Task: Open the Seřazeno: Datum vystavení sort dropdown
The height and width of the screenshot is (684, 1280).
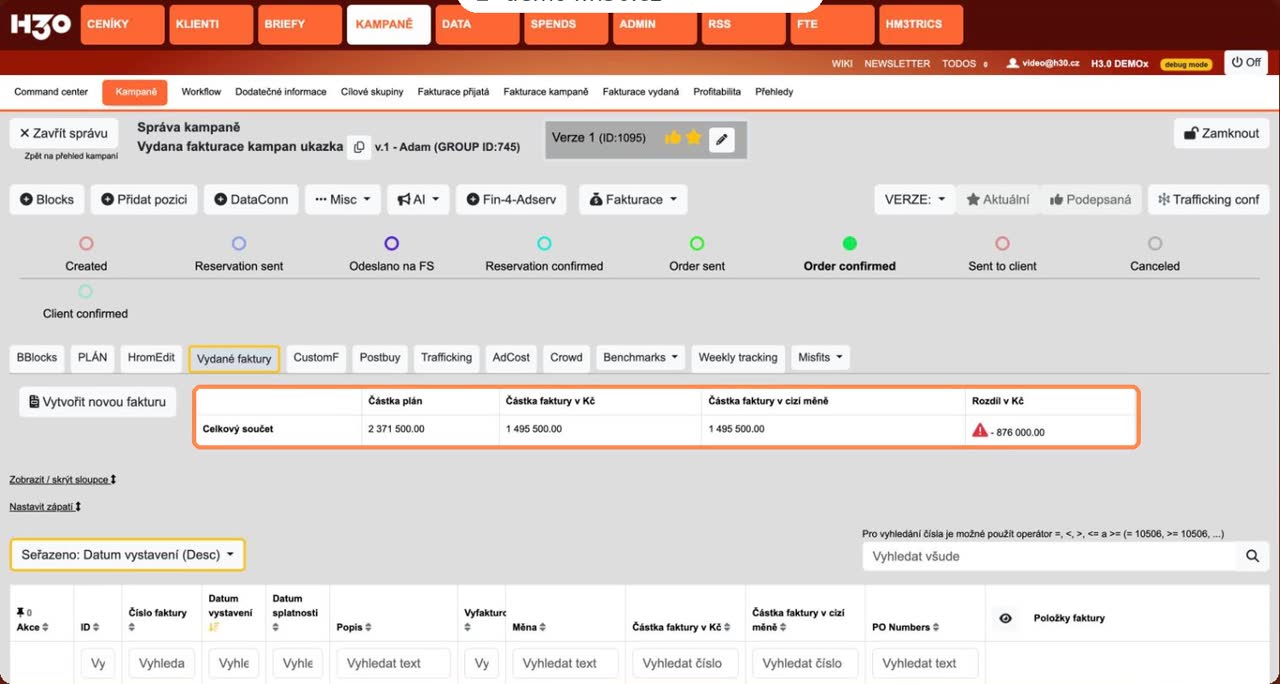Action: point(127,554)
